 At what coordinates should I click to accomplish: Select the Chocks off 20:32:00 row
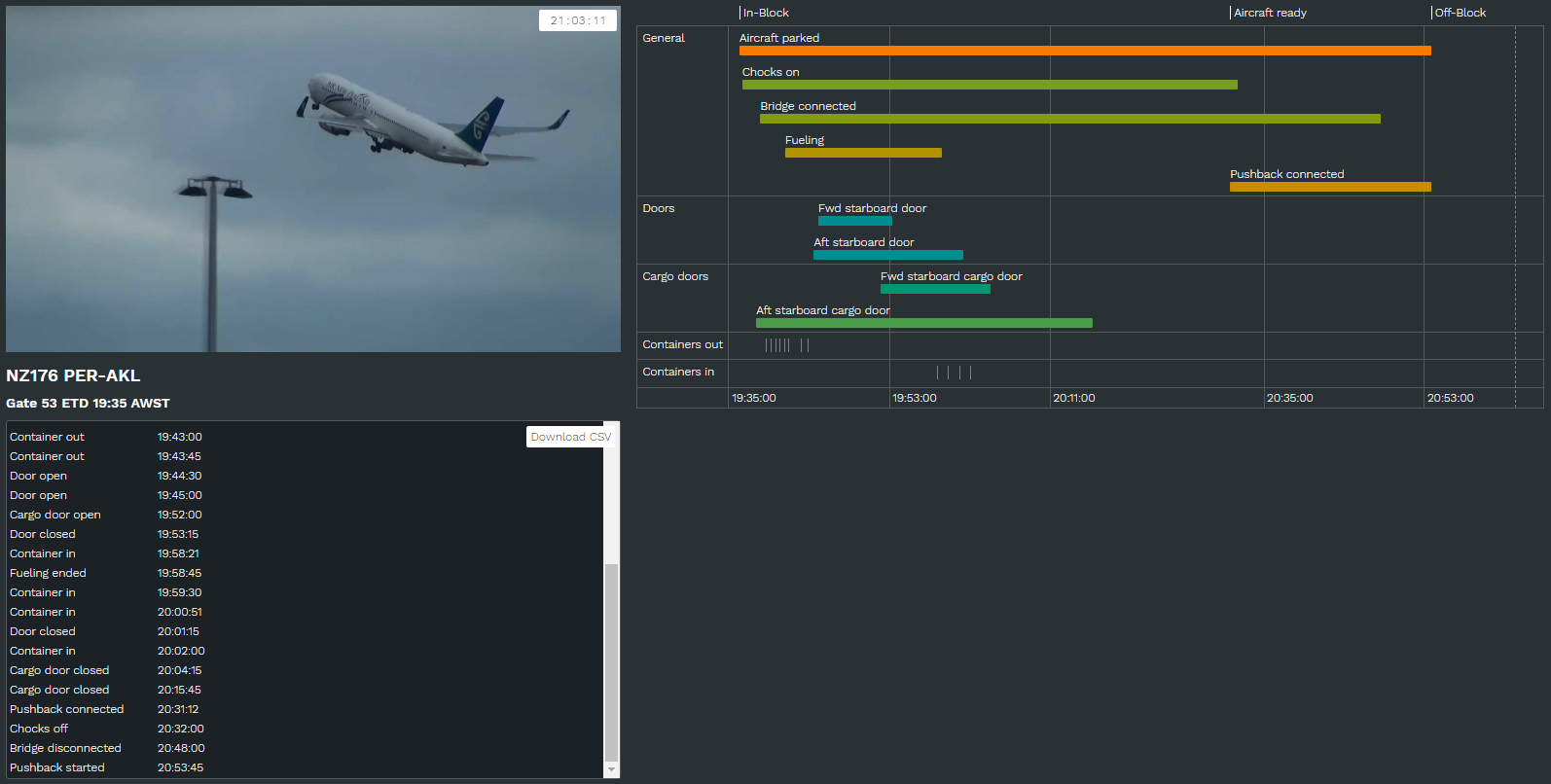coord(306,729)
